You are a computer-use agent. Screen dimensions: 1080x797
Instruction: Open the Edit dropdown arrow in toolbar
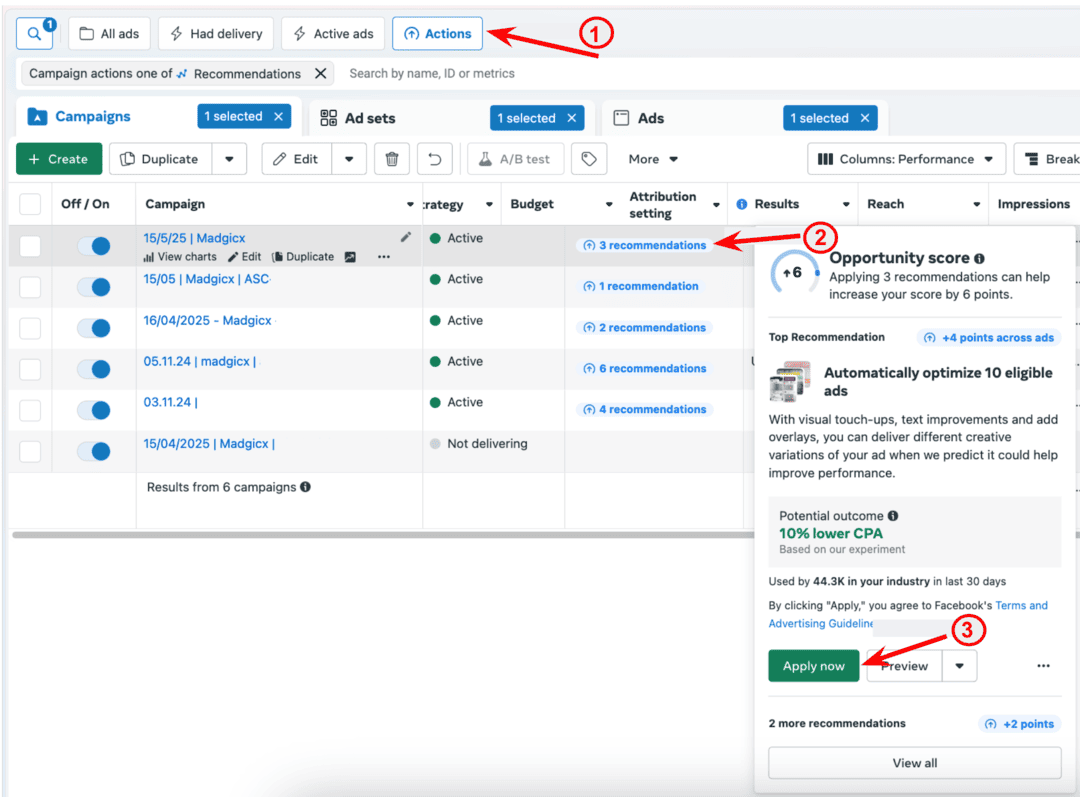click(x=349, y=159)
